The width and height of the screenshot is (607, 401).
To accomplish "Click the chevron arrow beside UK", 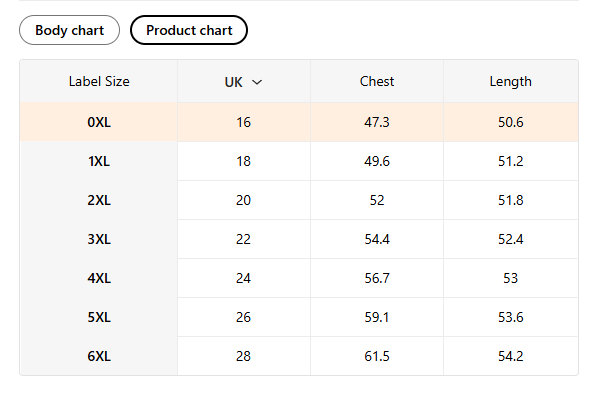I will click(257, 82).
